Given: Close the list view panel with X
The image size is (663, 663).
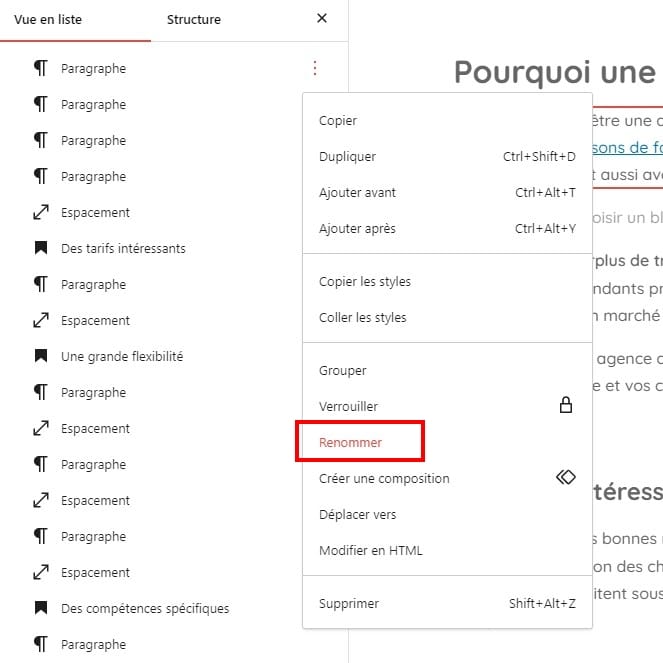Looking at the screenshot, I should [x=321, y=18].
